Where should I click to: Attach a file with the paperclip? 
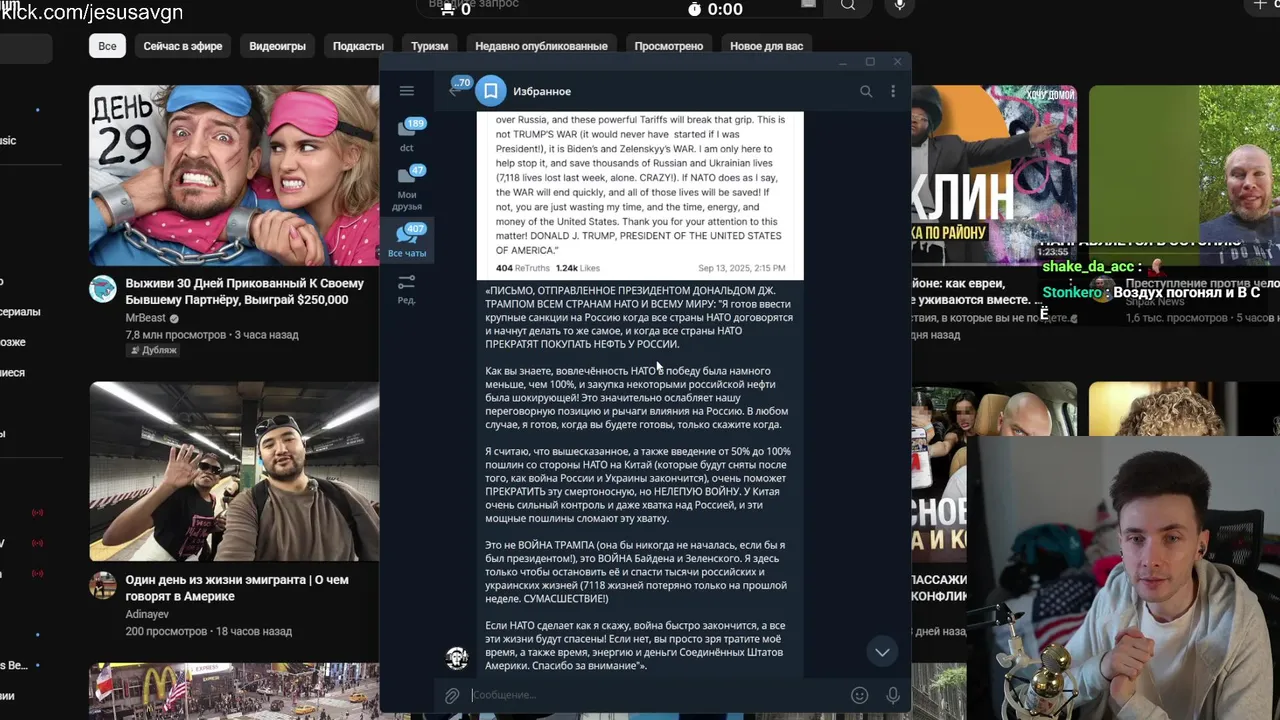point(452,695)
